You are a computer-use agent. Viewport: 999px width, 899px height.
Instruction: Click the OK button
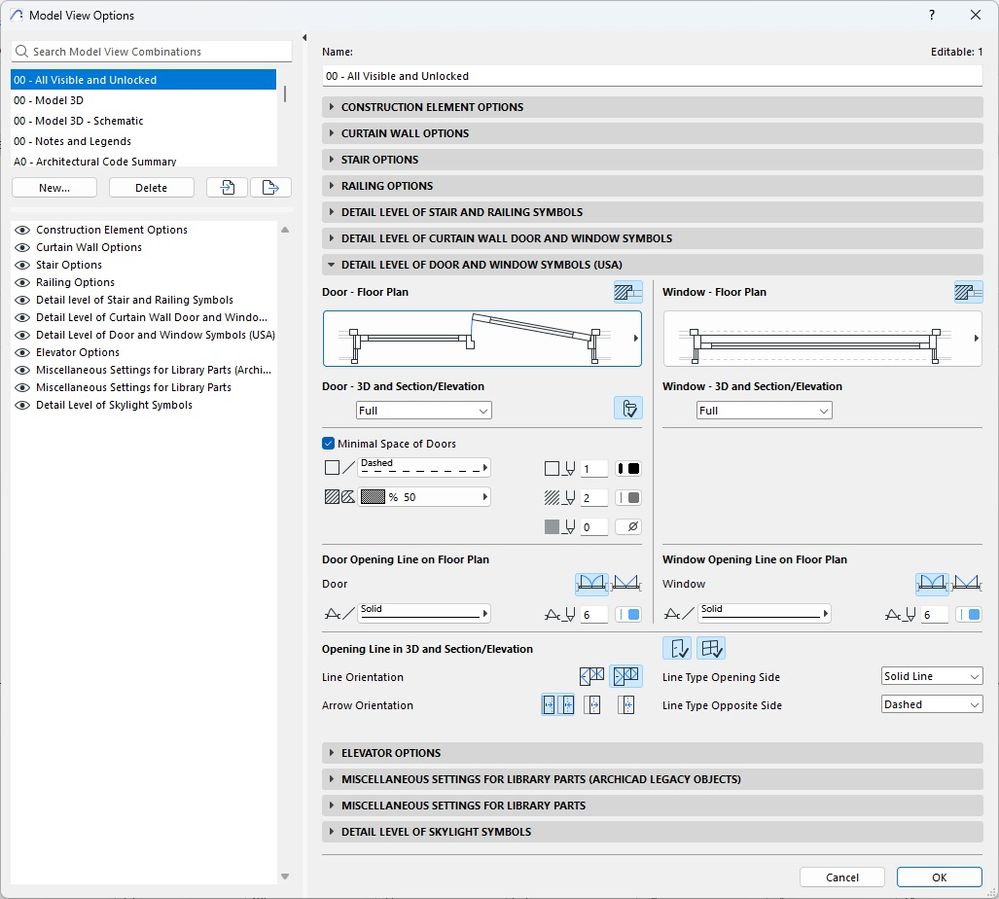(x=939, y=877)
